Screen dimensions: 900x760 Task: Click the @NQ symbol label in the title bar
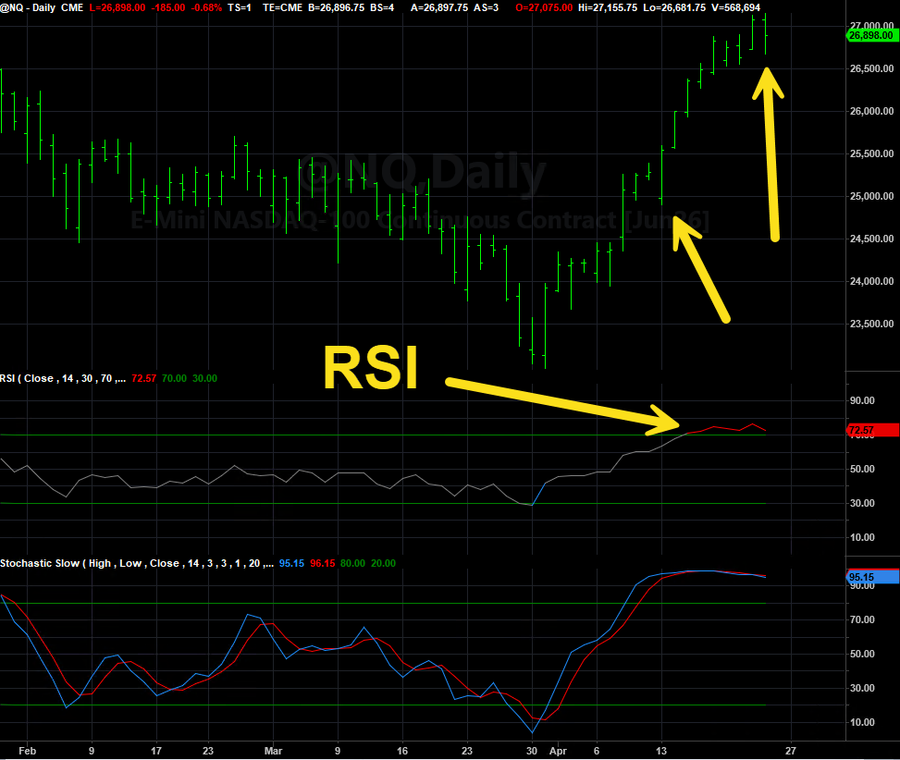pyautogui.click(x=12, y=7)
